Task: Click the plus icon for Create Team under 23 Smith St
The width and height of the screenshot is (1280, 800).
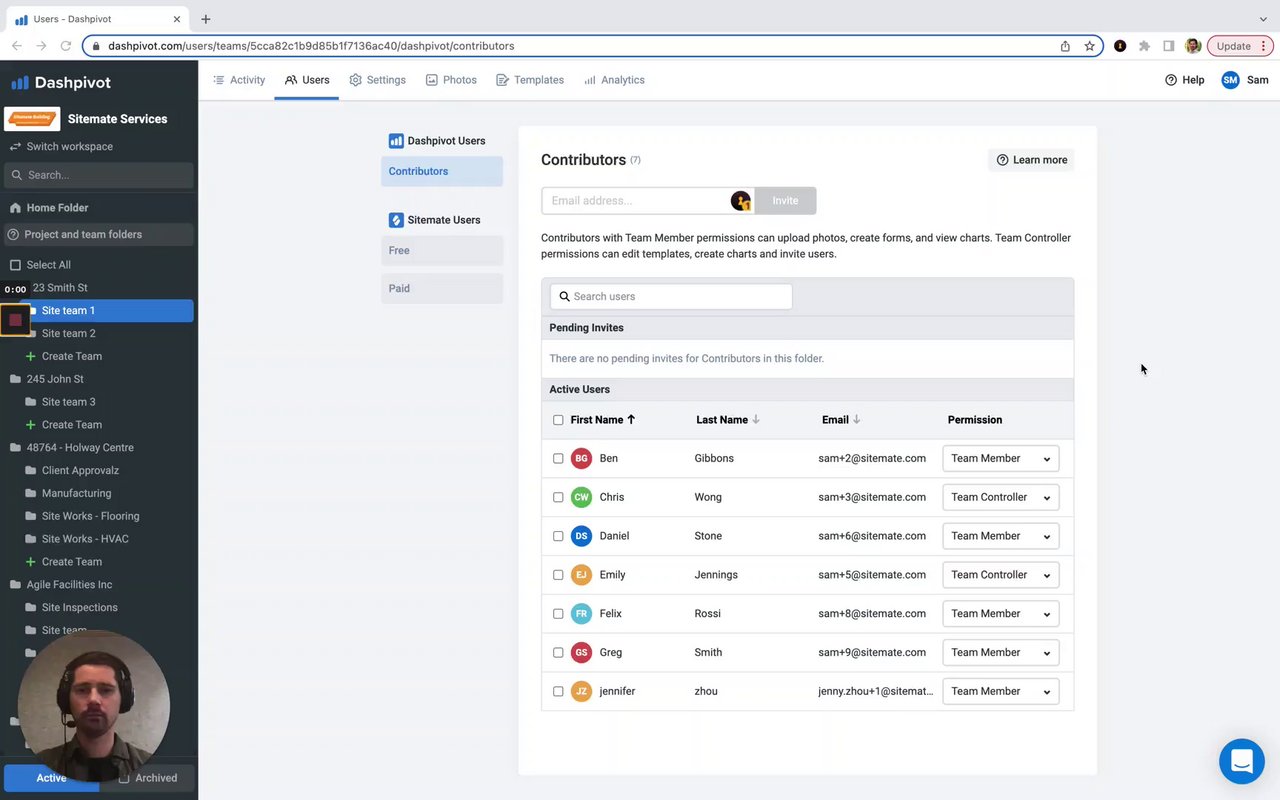Action: [x=30, y=356]
